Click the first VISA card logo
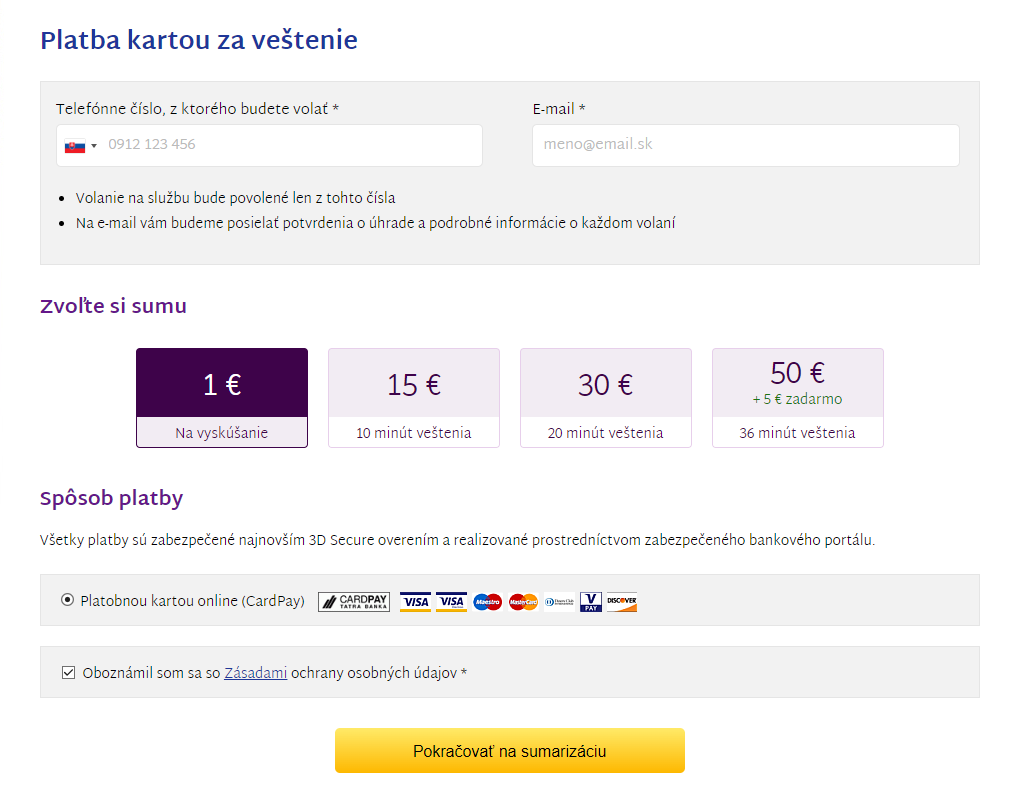This screenshot has height=805, width=1020. pyautogui.click(x=415, y=601)
